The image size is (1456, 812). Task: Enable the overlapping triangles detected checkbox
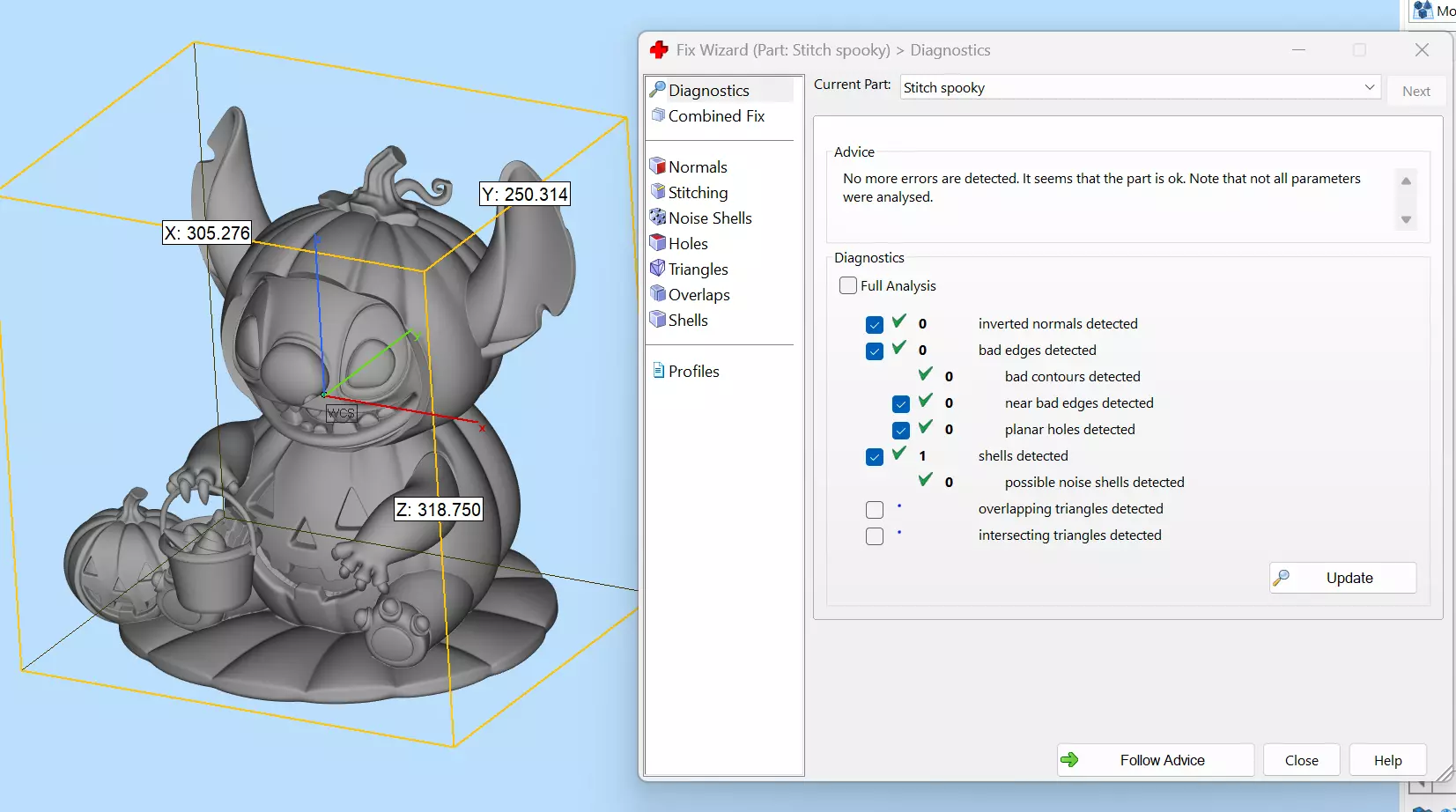click(875, 509)
